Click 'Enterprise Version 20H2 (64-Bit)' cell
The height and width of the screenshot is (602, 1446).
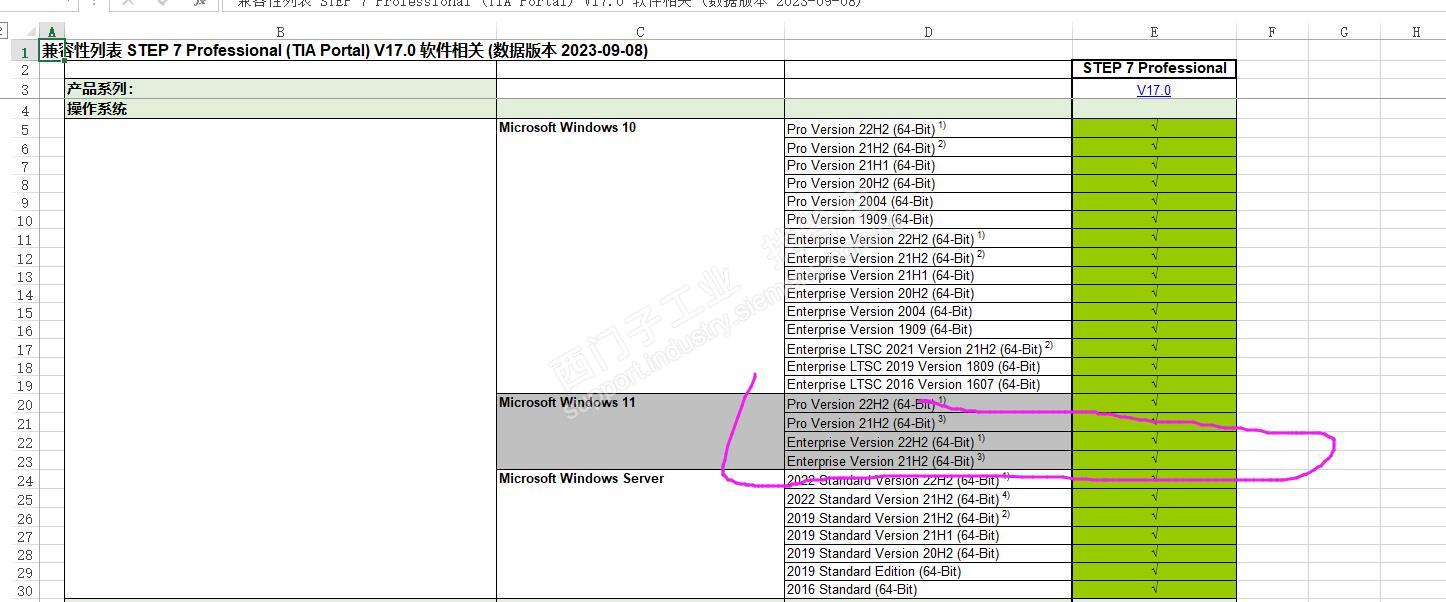pos(928,294)
